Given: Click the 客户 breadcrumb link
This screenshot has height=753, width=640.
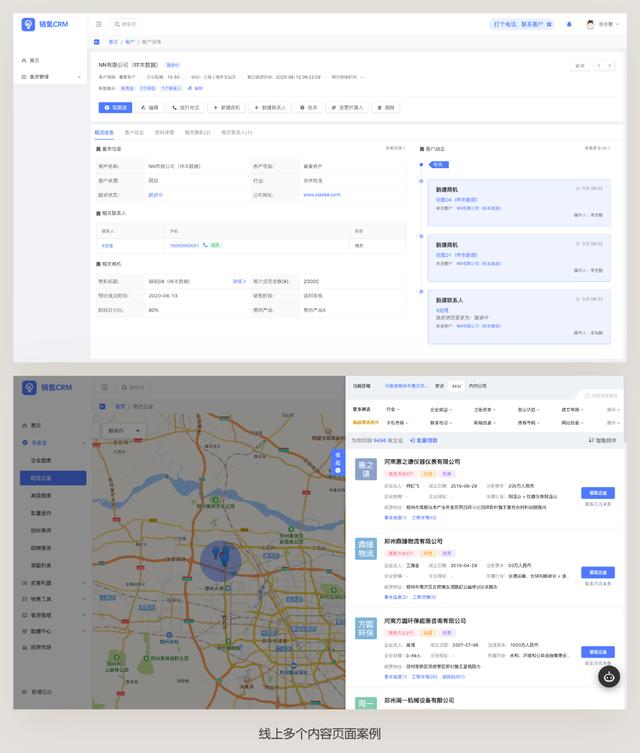Looking at the screenshot, I should pos(130,42).
